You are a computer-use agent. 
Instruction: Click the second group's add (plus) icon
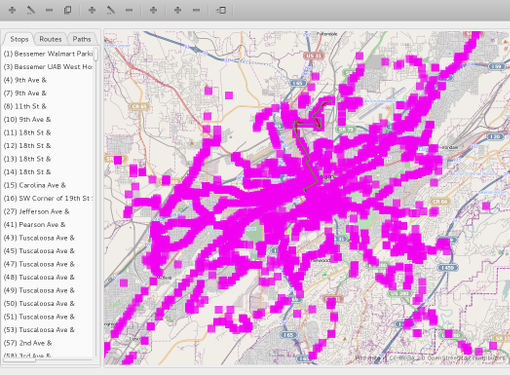pyautogui.click(x=92, y=10)
